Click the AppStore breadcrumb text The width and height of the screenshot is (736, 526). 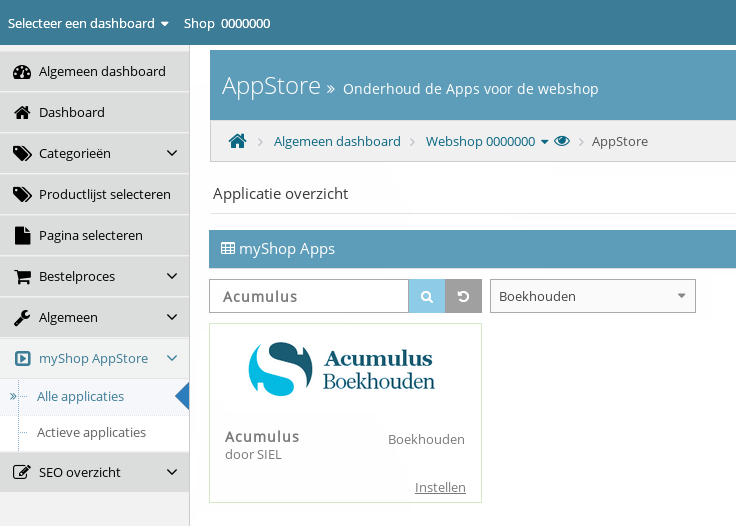tap(620, 141)
